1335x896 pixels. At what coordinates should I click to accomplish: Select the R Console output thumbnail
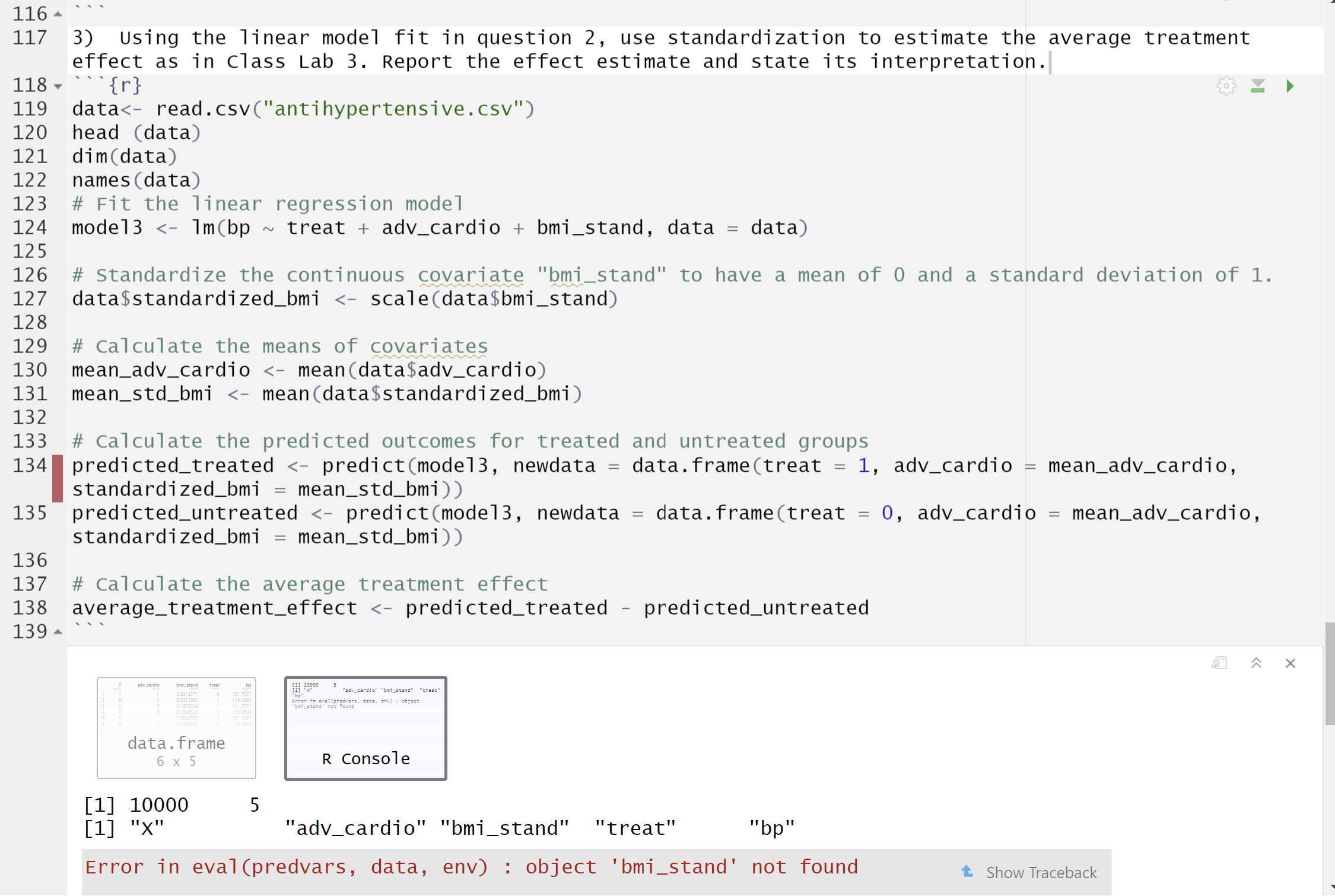pos(365,727)
